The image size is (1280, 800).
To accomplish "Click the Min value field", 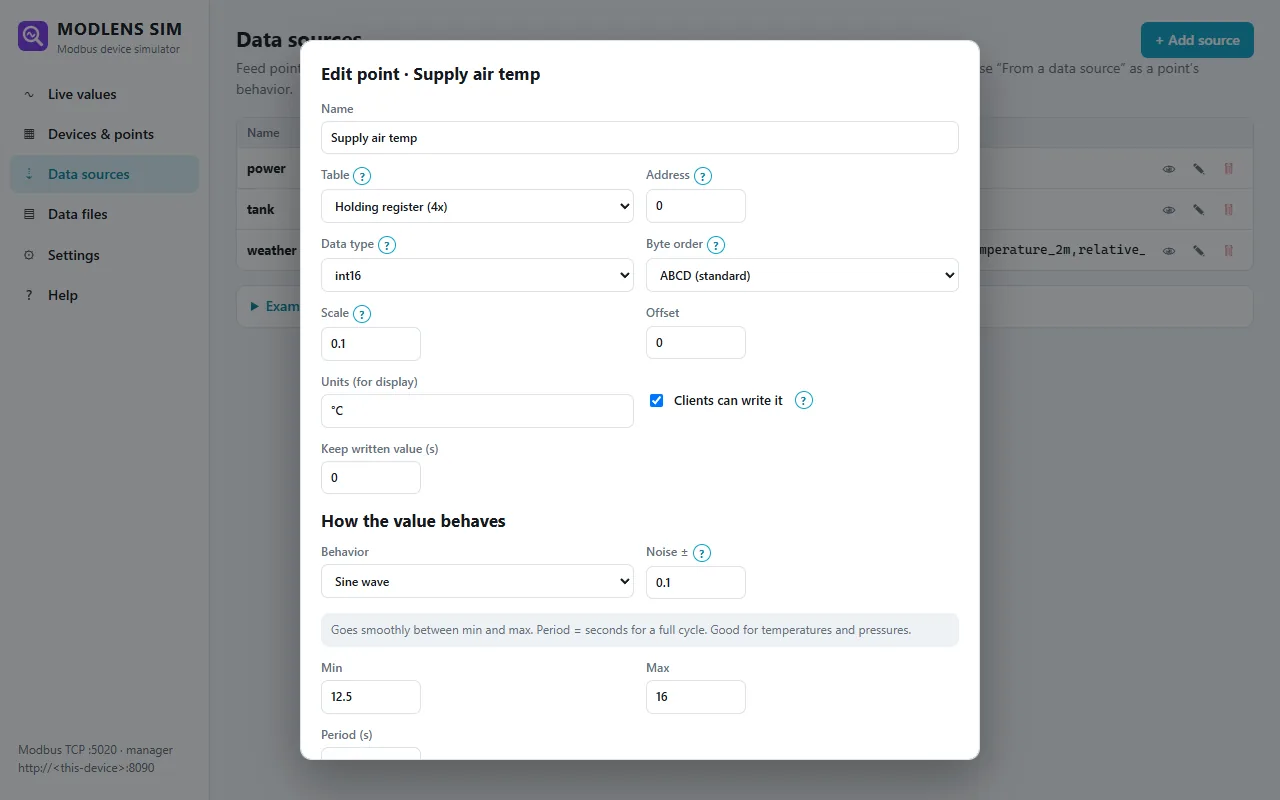I will pyautogui.click(x=371, y=697).
